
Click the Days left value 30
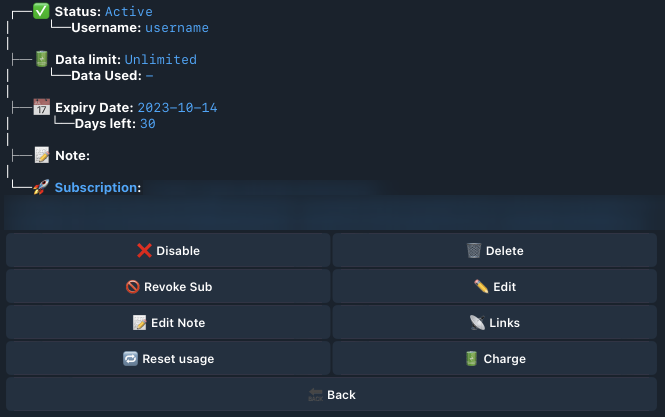click(147, 124)
